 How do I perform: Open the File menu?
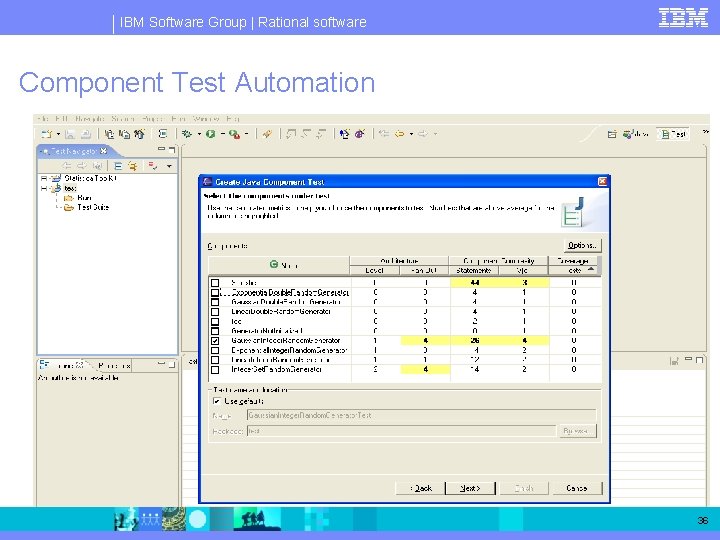pyautogui.click(x=43, y=119)
